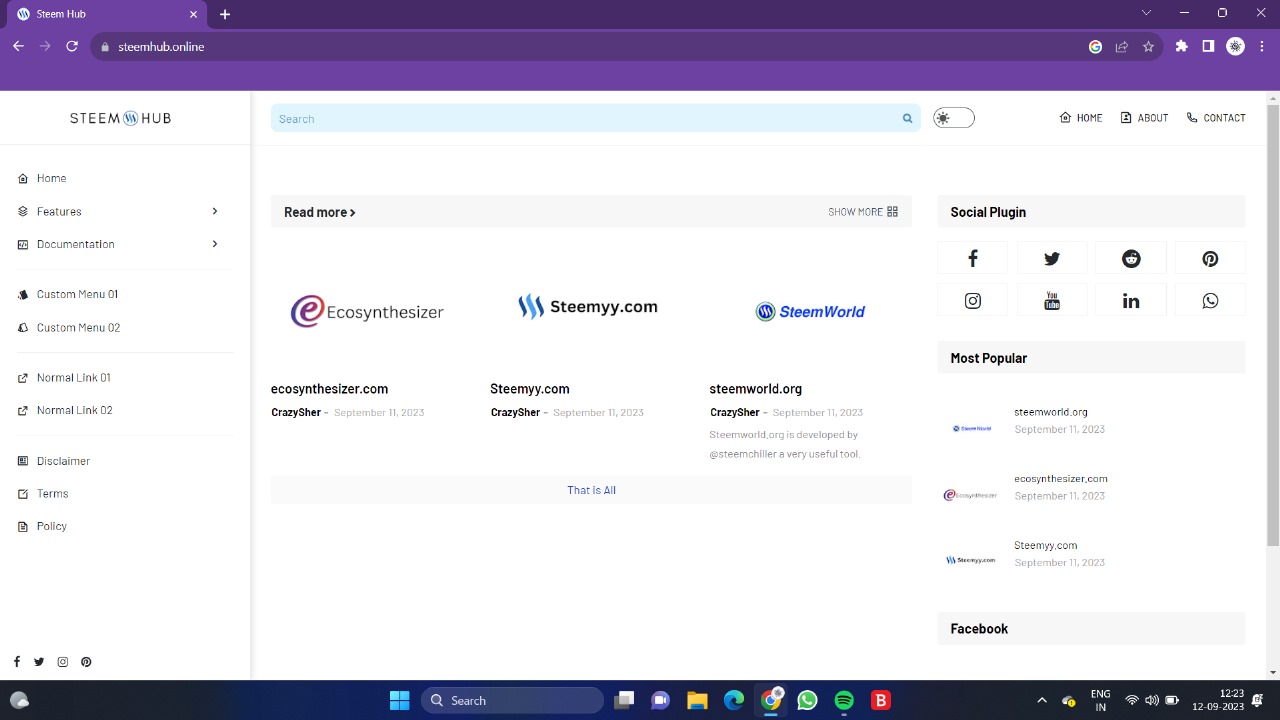The width and height of the screenshot is (1280, 720).
Task: Click the Instagram icon at the sidebar bottom
Action: (x=62, y=662)
